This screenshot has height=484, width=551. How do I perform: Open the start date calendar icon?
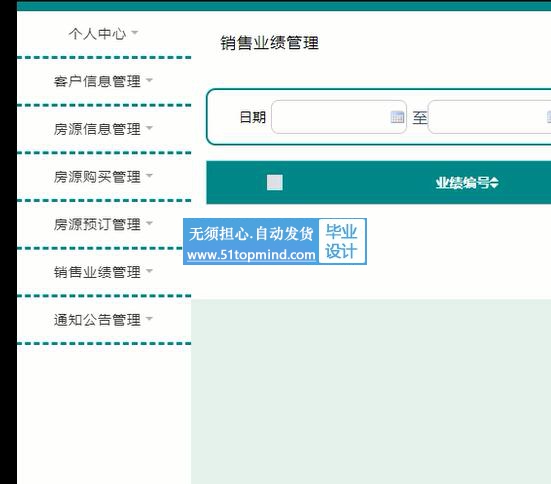pos(397,117)
